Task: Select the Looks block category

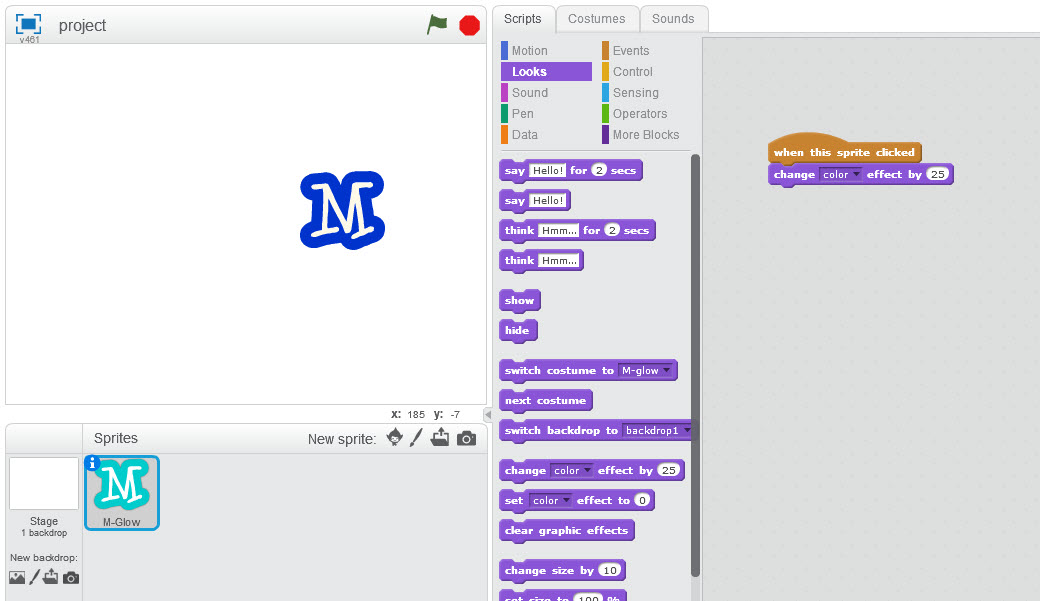Action: 546,72
